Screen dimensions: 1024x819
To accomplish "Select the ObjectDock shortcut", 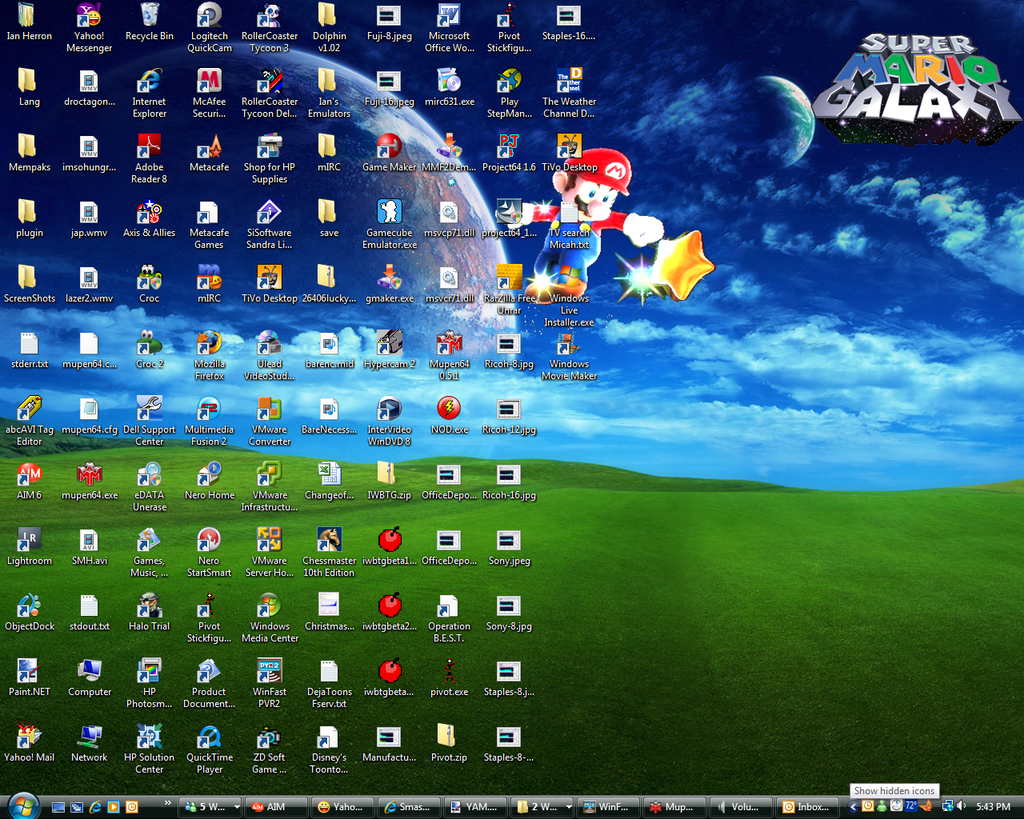I will 29,613.
